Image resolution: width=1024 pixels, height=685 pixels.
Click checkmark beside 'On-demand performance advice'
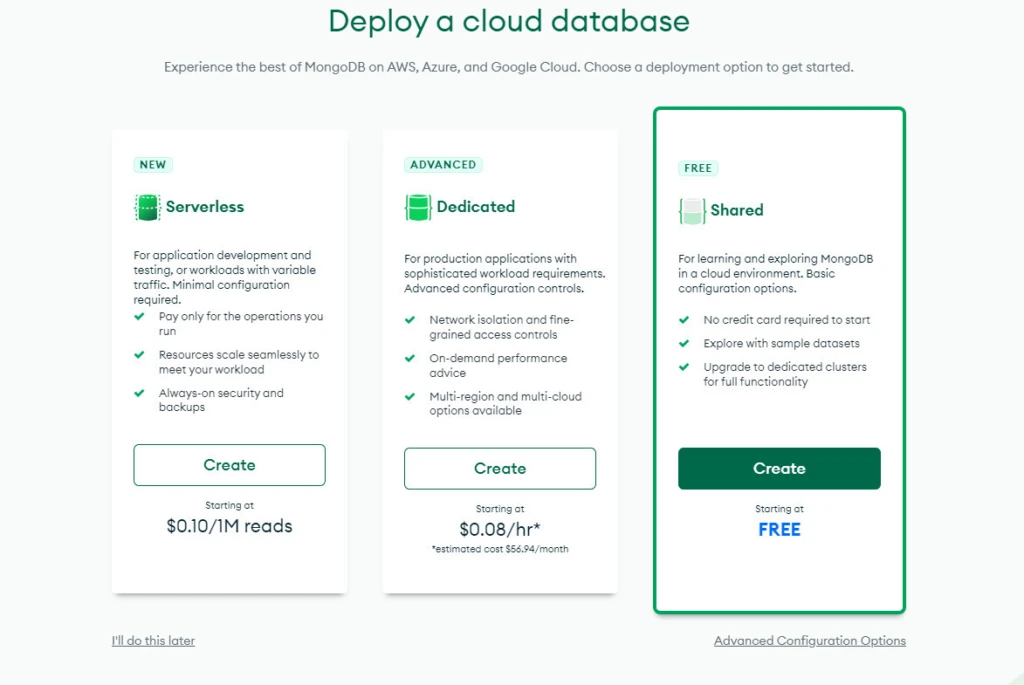point(410,358)
